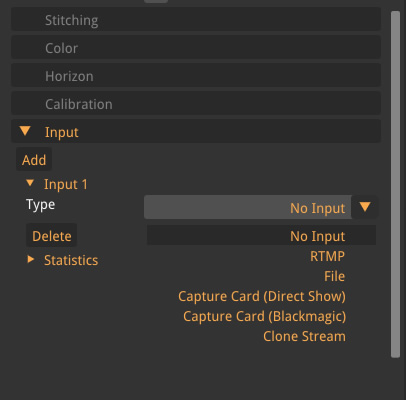Click the Add input button
406x400 pixels.
pyautogui.click(x=34, y=160)
